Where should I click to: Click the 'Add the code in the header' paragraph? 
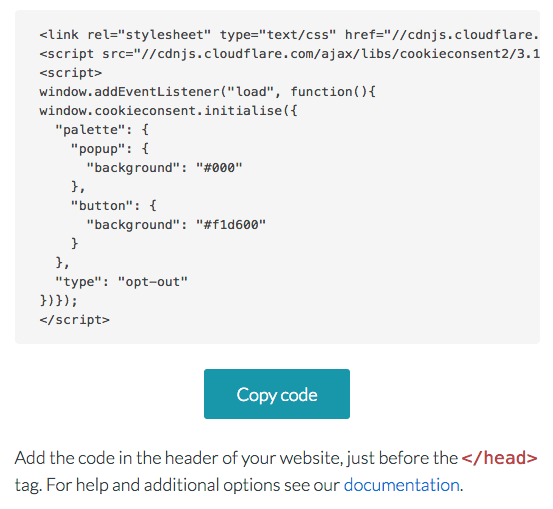tap(276, 471)
